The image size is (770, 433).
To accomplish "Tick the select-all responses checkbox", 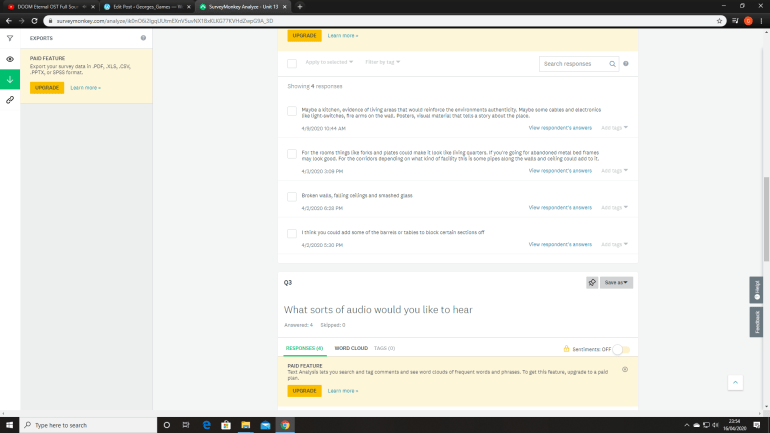I will tap(292, 63).
